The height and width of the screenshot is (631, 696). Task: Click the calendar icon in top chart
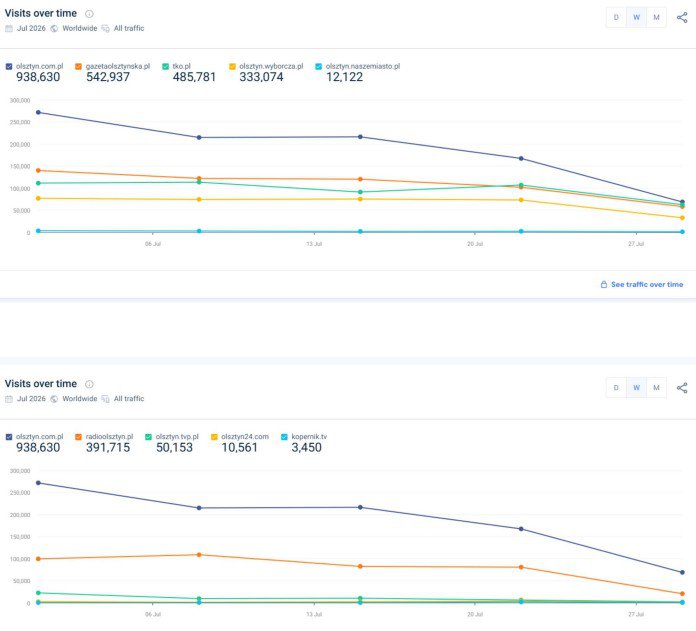point(9,28)
